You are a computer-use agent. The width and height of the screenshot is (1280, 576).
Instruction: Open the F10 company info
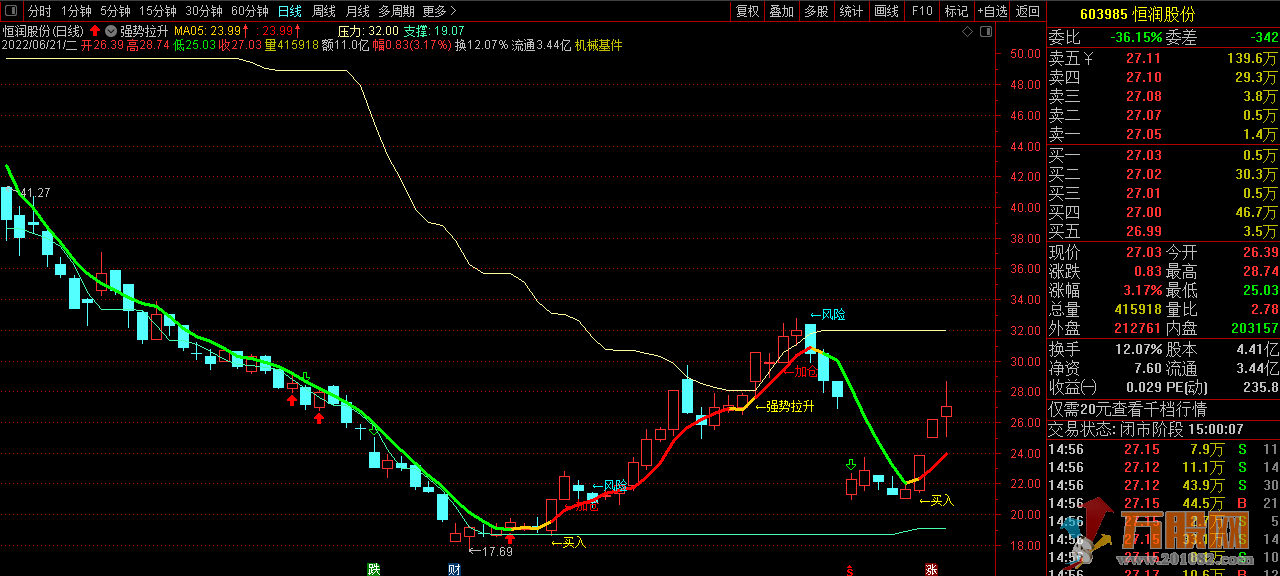point(922,11)
